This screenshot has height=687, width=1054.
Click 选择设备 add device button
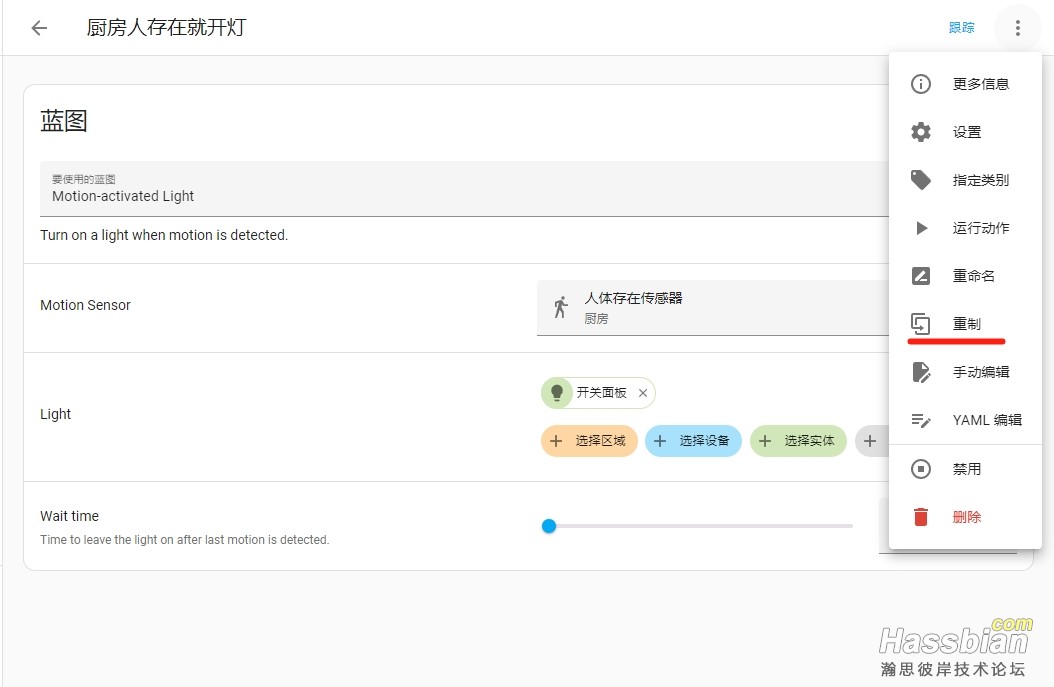[693, 441]
